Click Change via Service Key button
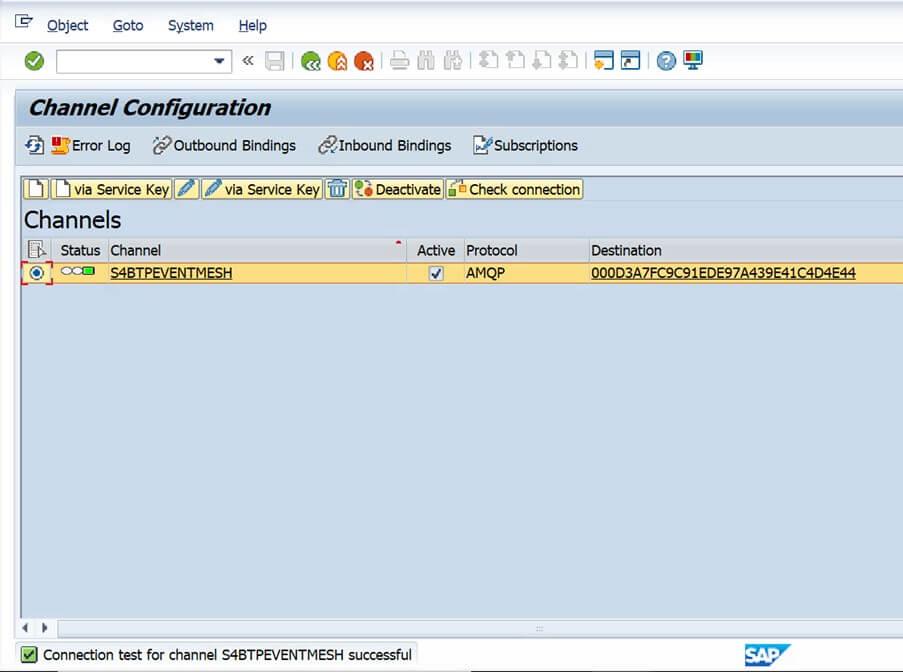 (262, 189)
